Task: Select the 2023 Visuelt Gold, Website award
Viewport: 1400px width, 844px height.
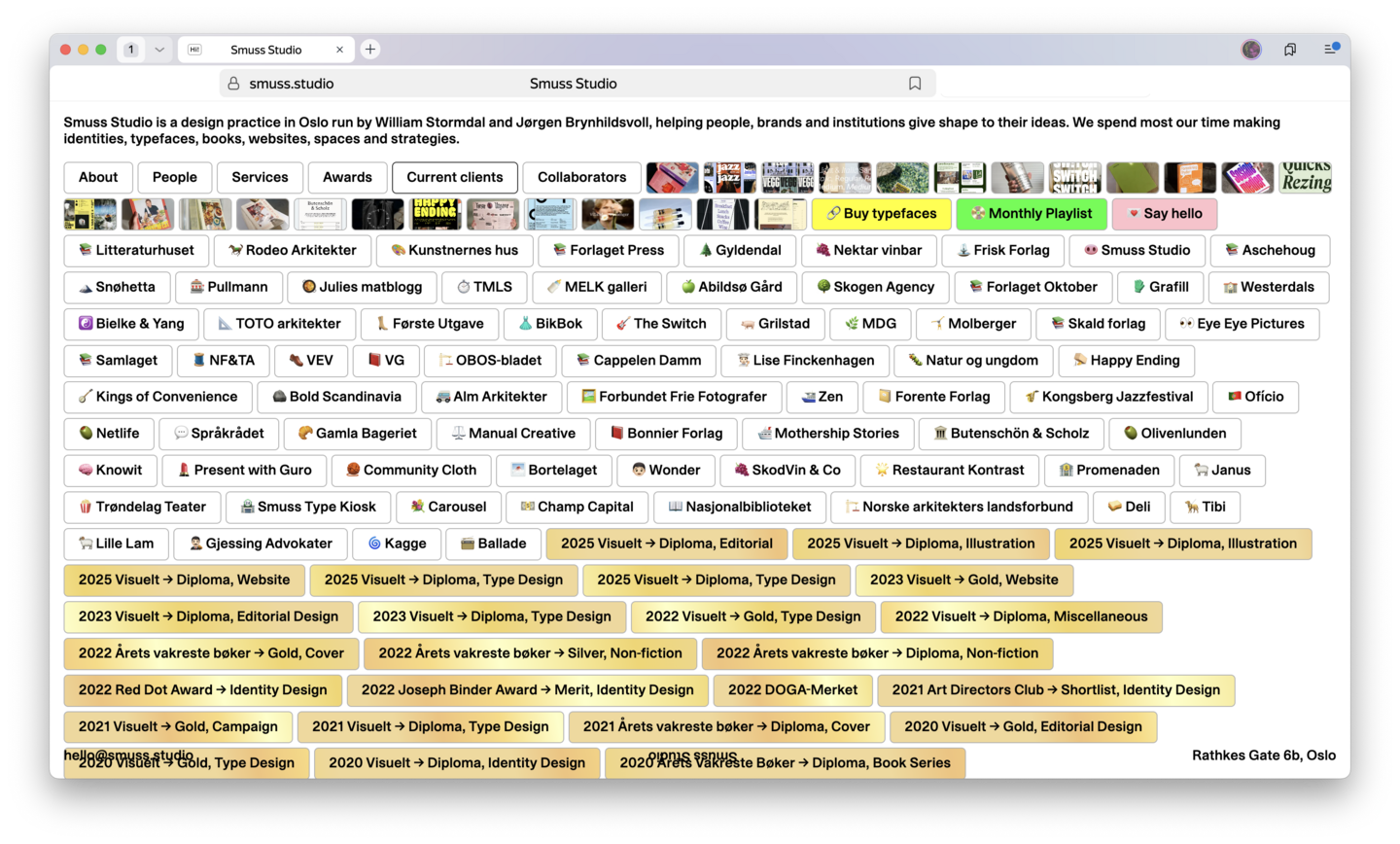Action: tap(964, 580)
